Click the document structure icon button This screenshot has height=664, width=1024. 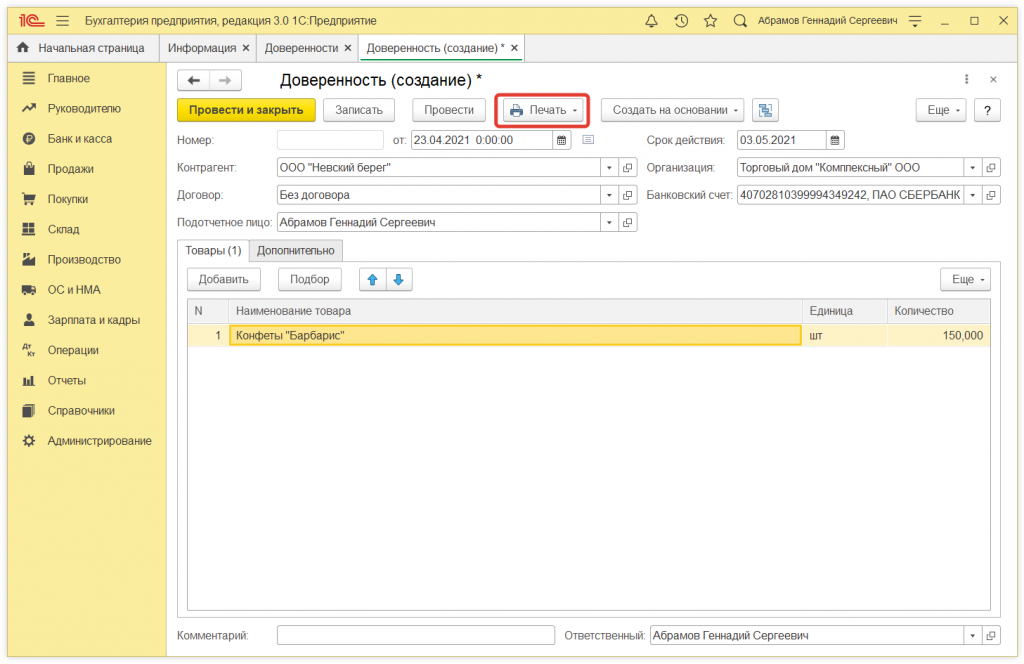point(766,110)
